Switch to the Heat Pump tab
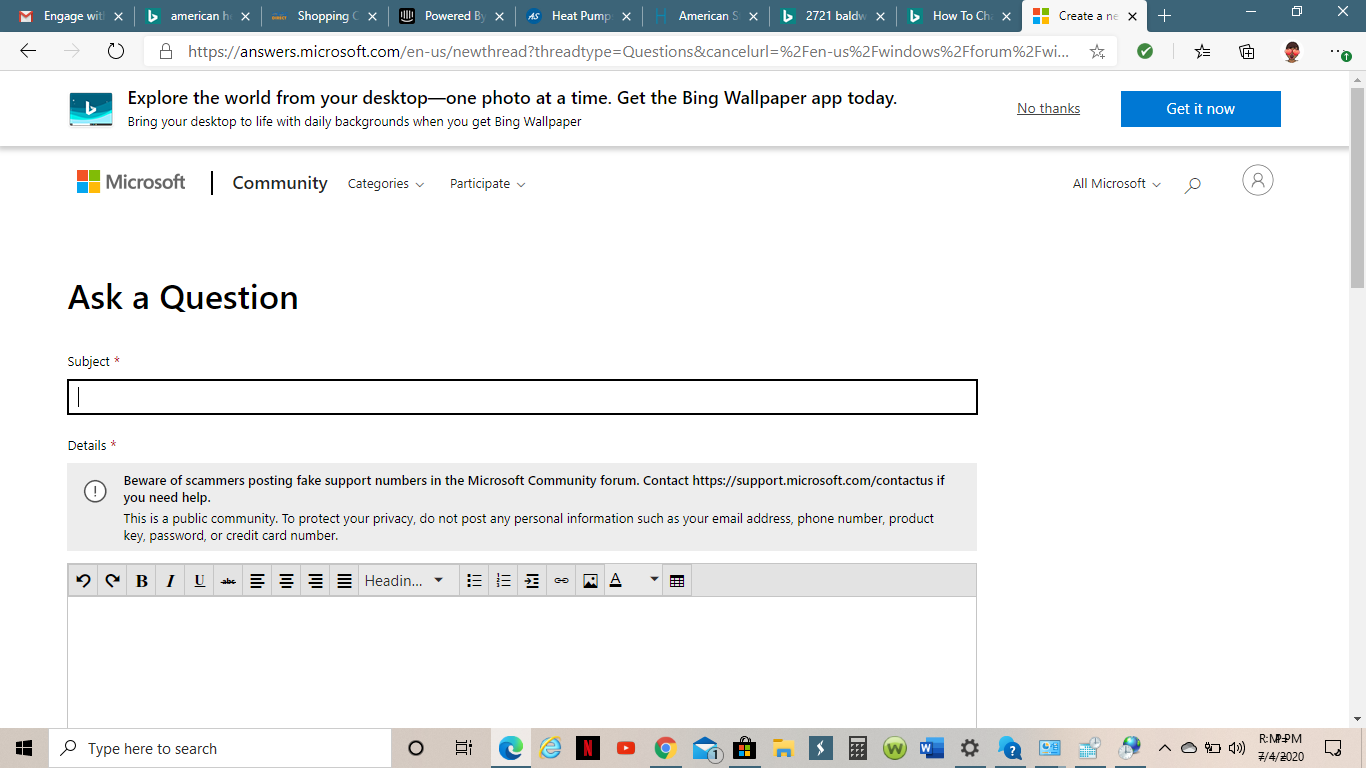Image resolution: width=1366 pixels, height=768 pixels. click(x=577, y=16)
